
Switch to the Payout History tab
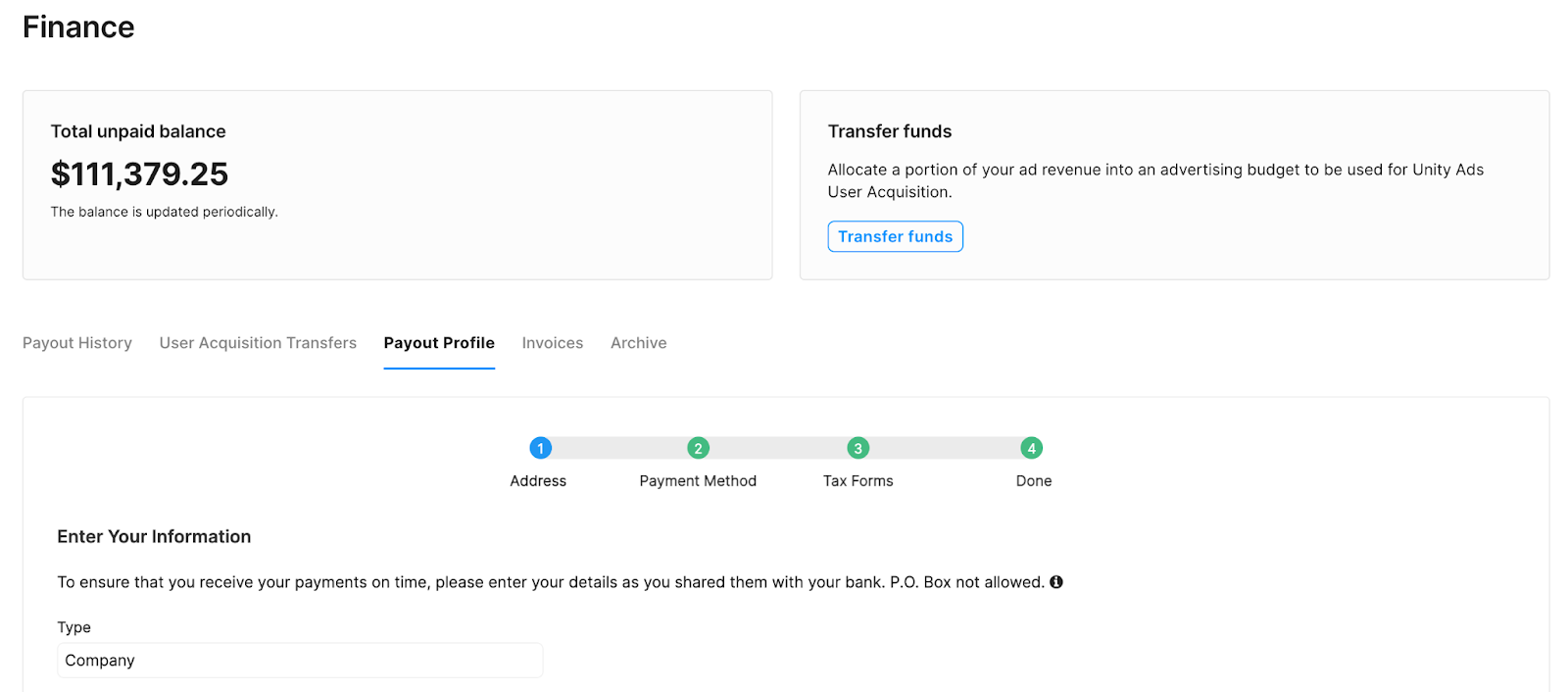pos(77,343)
